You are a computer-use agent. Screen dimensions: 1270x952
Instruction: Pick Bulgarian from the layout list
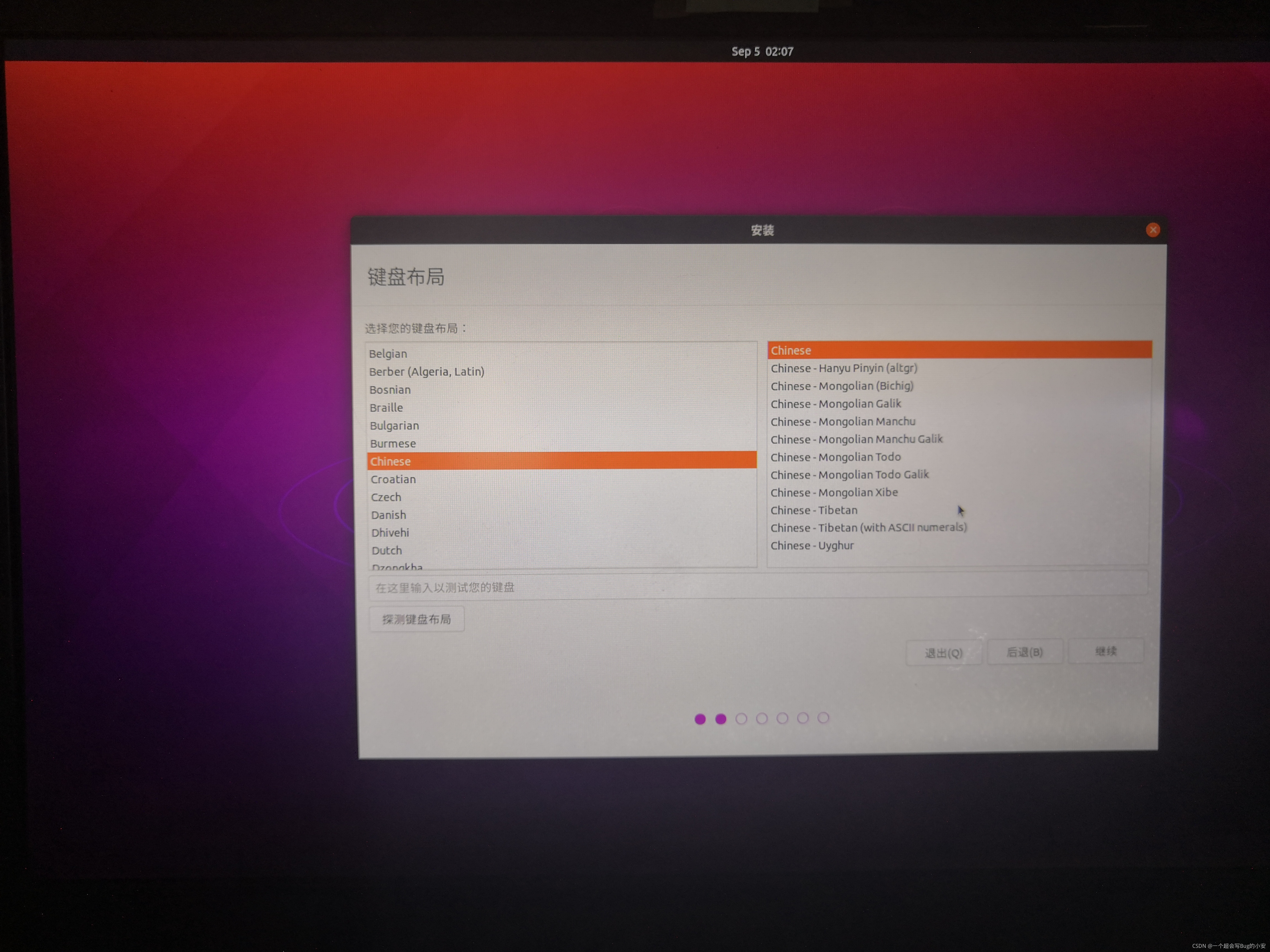(x=561, y=425)
